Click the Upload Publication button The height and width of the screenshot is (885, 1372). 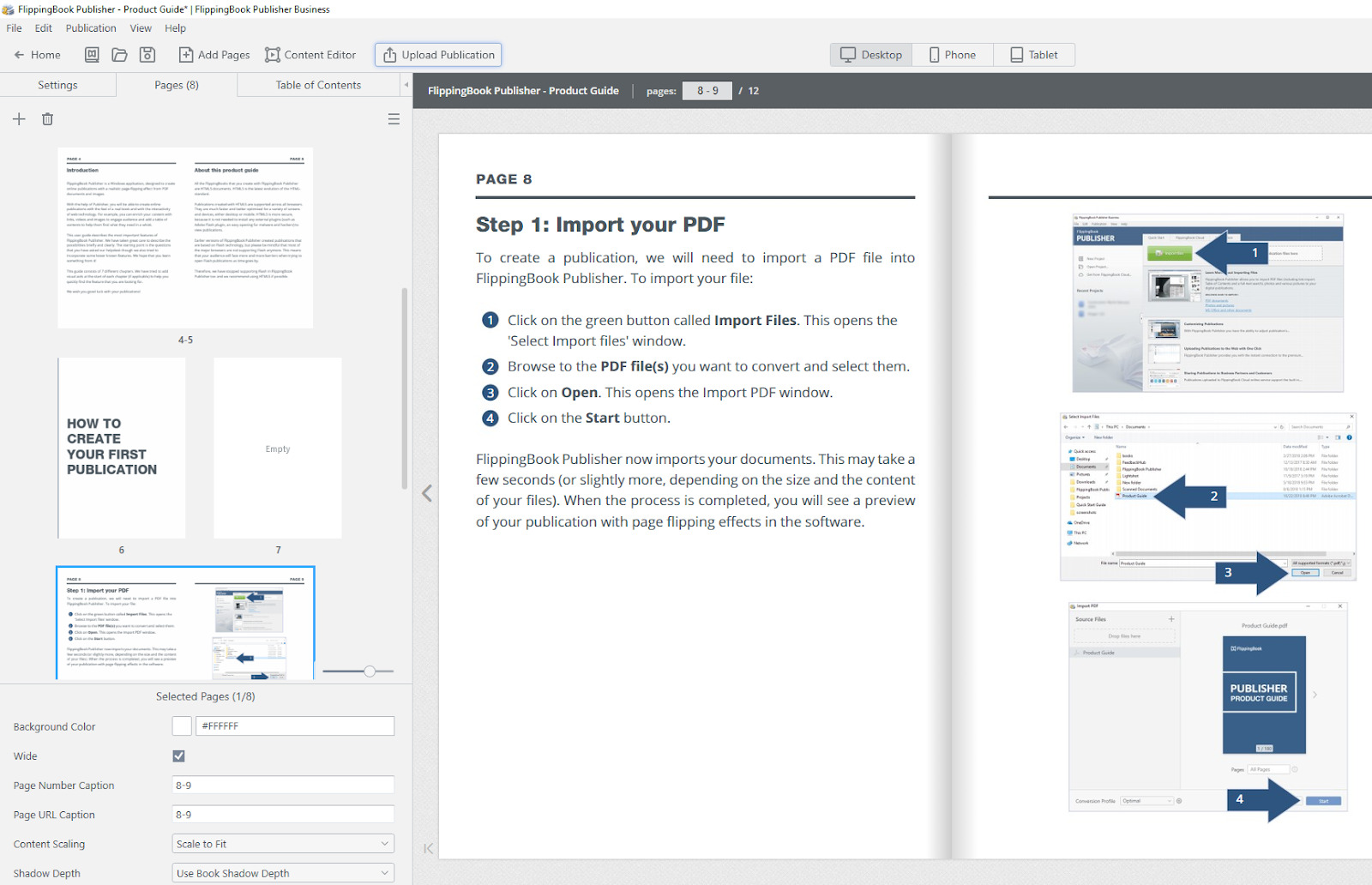pyautogui.click(x=438, y=55)
